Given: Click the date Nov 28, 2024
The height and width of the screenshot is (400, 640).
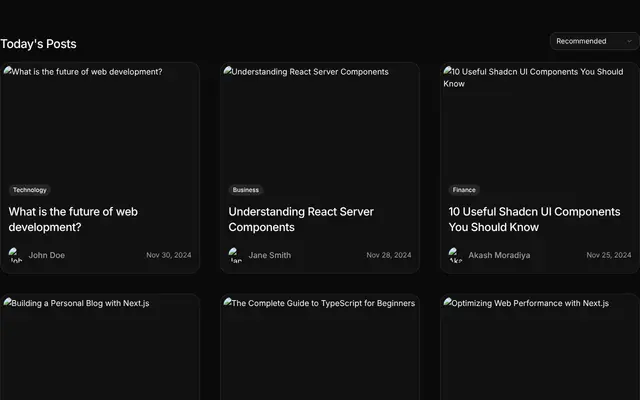Looking at the screenshot, I should 389,255.
